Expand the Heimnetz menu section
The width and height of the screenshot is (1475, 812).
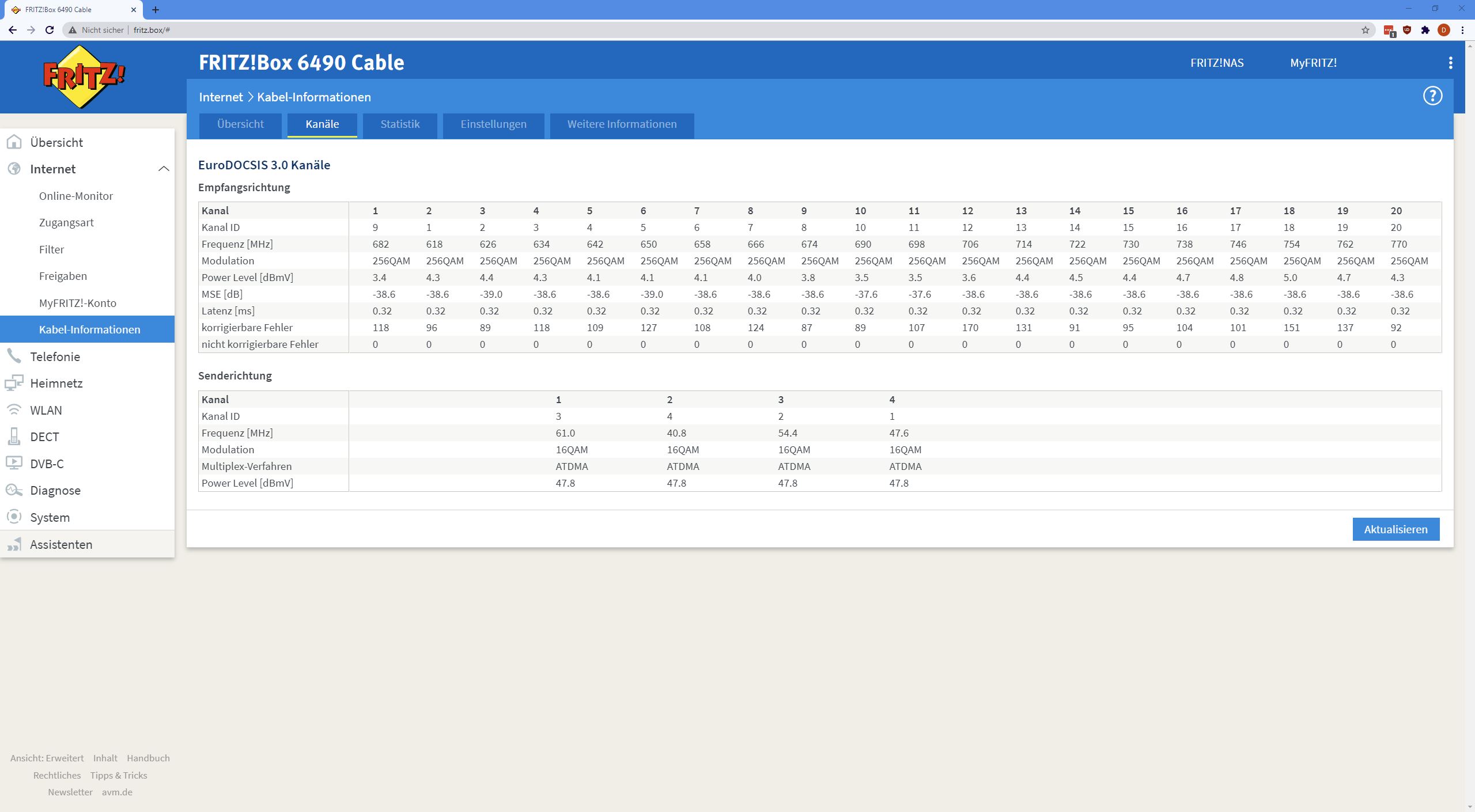[56, 384]
